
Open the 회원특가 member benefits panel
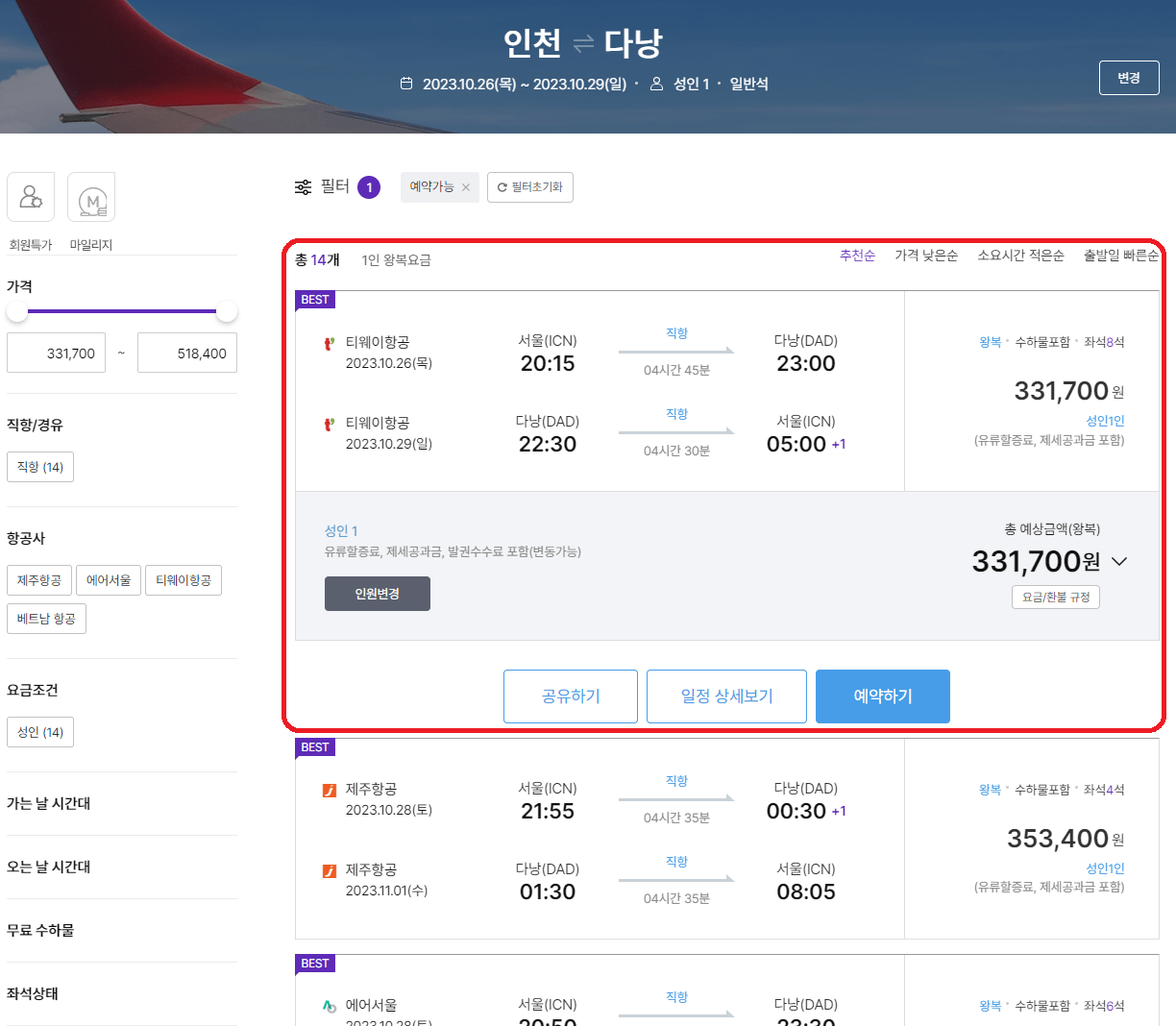[30, 197]
